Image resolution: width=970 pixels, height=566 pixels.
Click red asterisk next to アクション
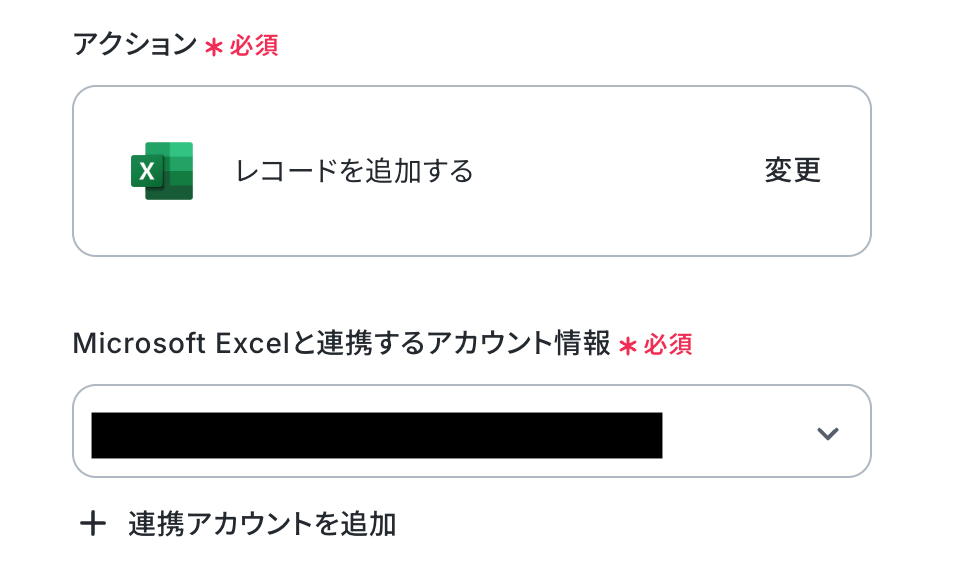(x=213, y=47)
